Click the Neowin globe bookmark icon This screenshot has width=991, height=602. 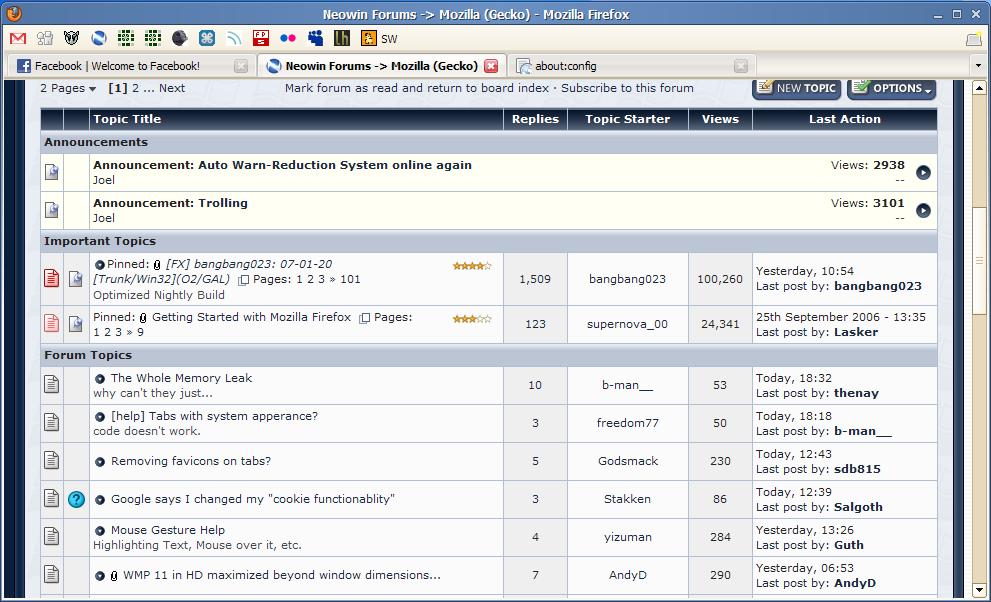pyautogui.click(x=98, y=38)
